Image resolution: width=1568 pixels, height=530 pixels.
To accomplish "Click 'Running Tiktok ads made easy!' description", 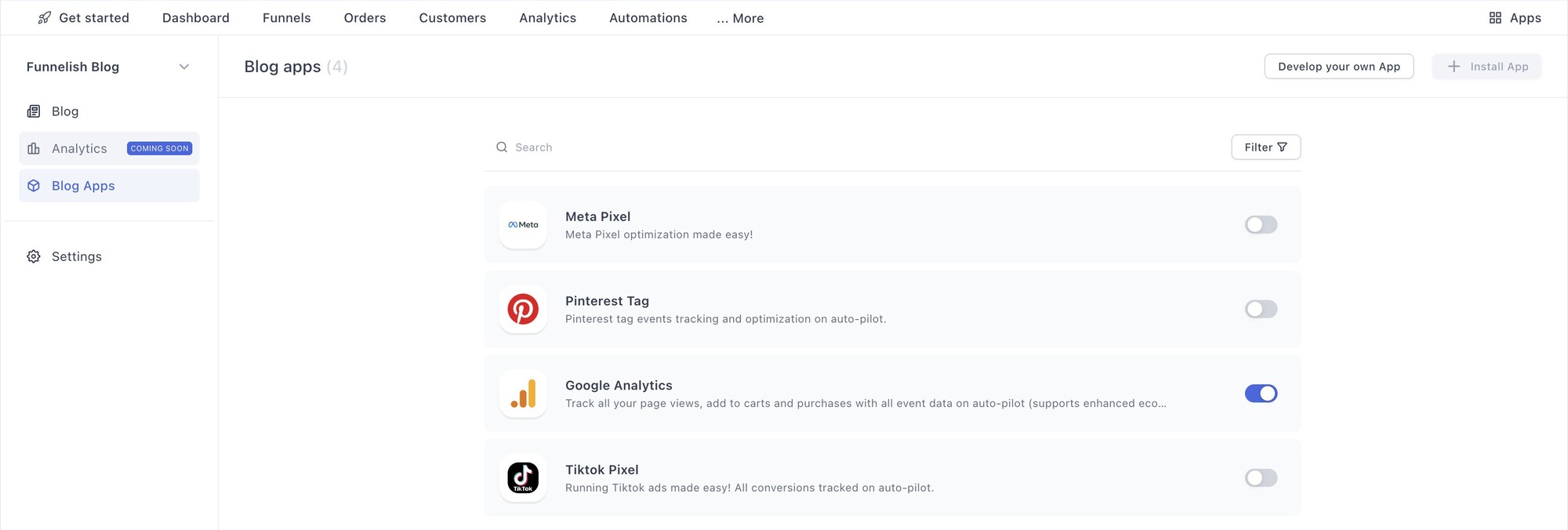I will 750,488.
